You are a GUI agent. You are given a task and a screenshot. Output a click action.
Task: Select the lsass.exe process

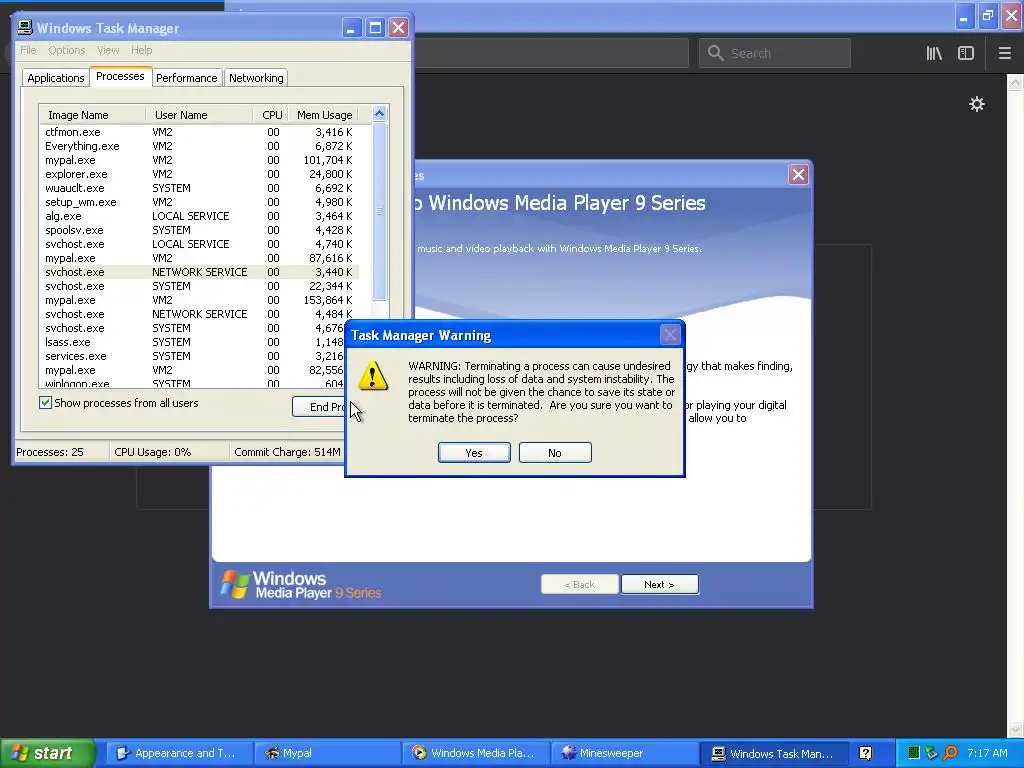193,342
